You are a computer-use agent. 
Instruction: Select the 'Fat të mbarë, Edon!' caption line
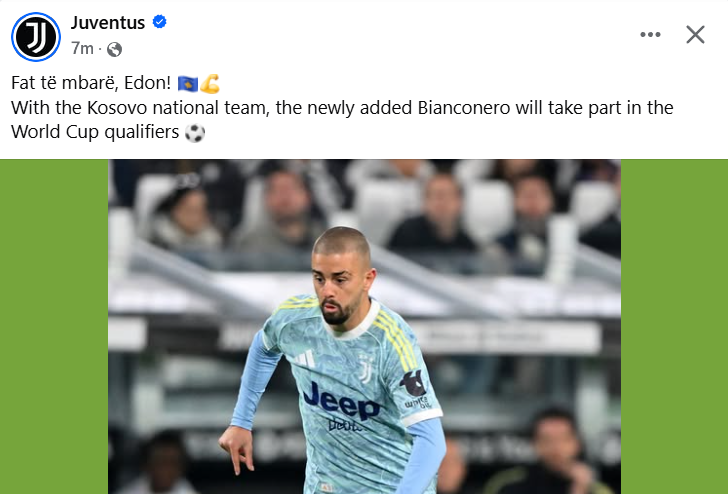[91, 83]
